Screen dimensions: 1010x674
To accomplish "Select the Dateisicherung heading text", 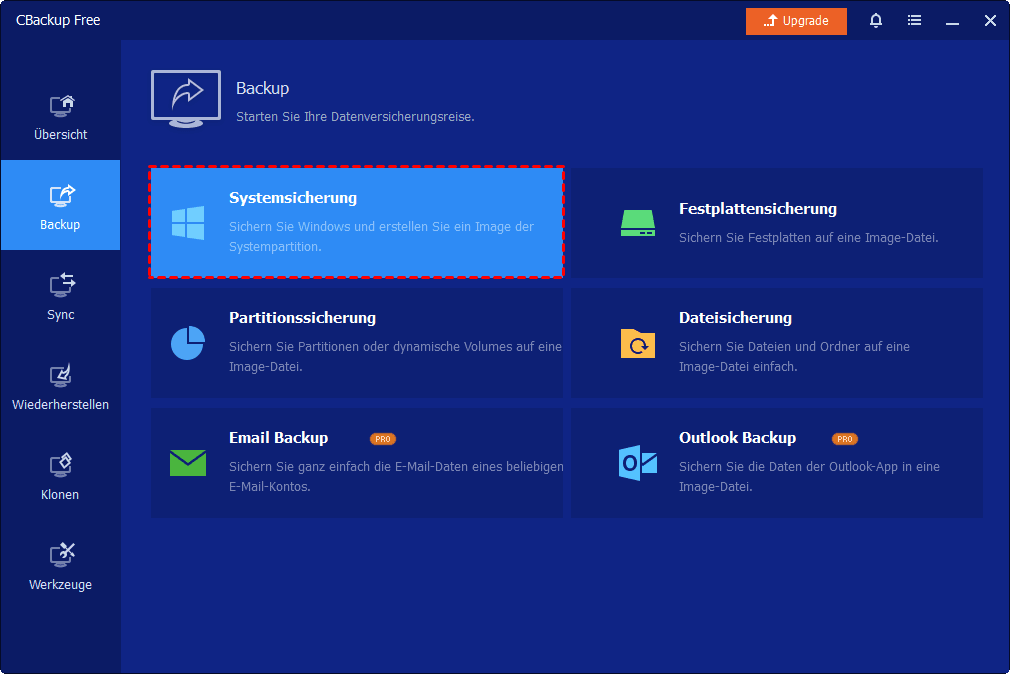I will [735, 318].
